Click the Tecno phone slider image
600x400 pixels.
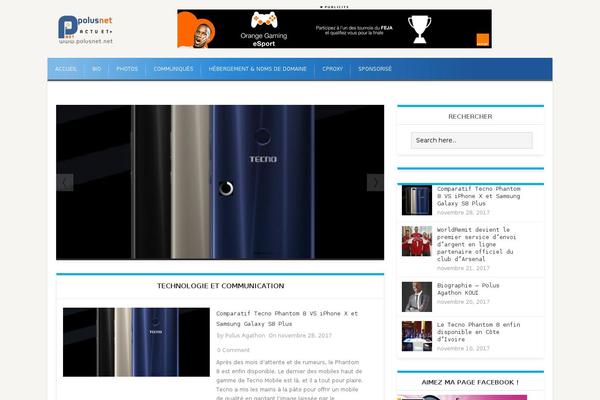click(220, 183)
